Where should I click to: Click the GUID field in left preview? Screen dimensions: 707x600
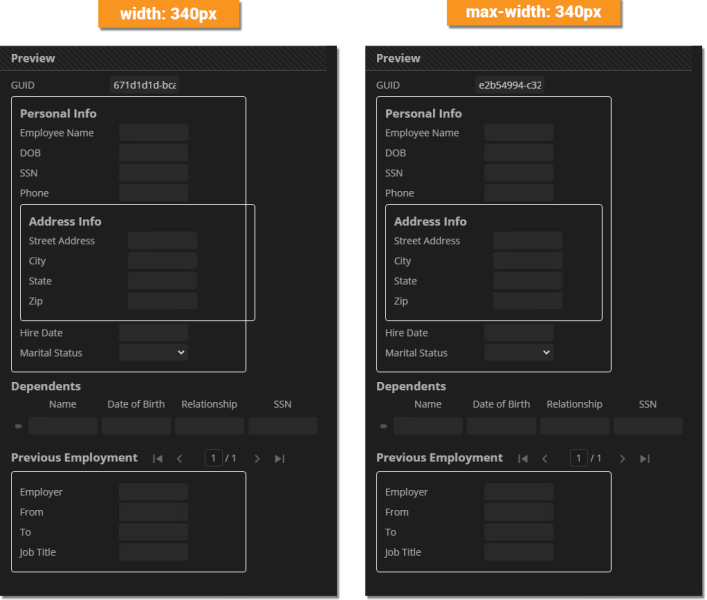[x=144, y=85]
